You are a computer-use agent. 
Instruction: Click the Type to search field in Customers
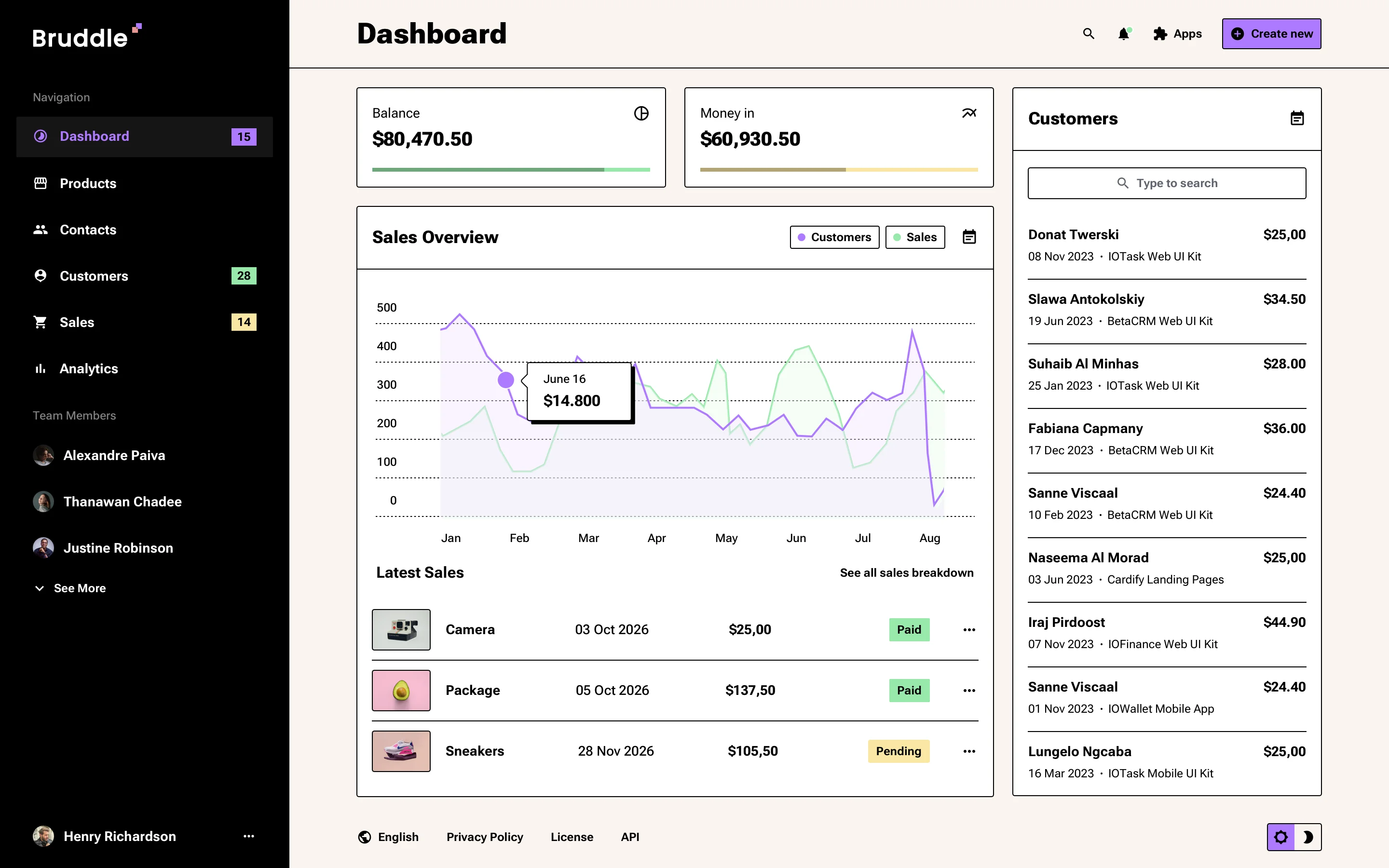[x=1166, y=183]
